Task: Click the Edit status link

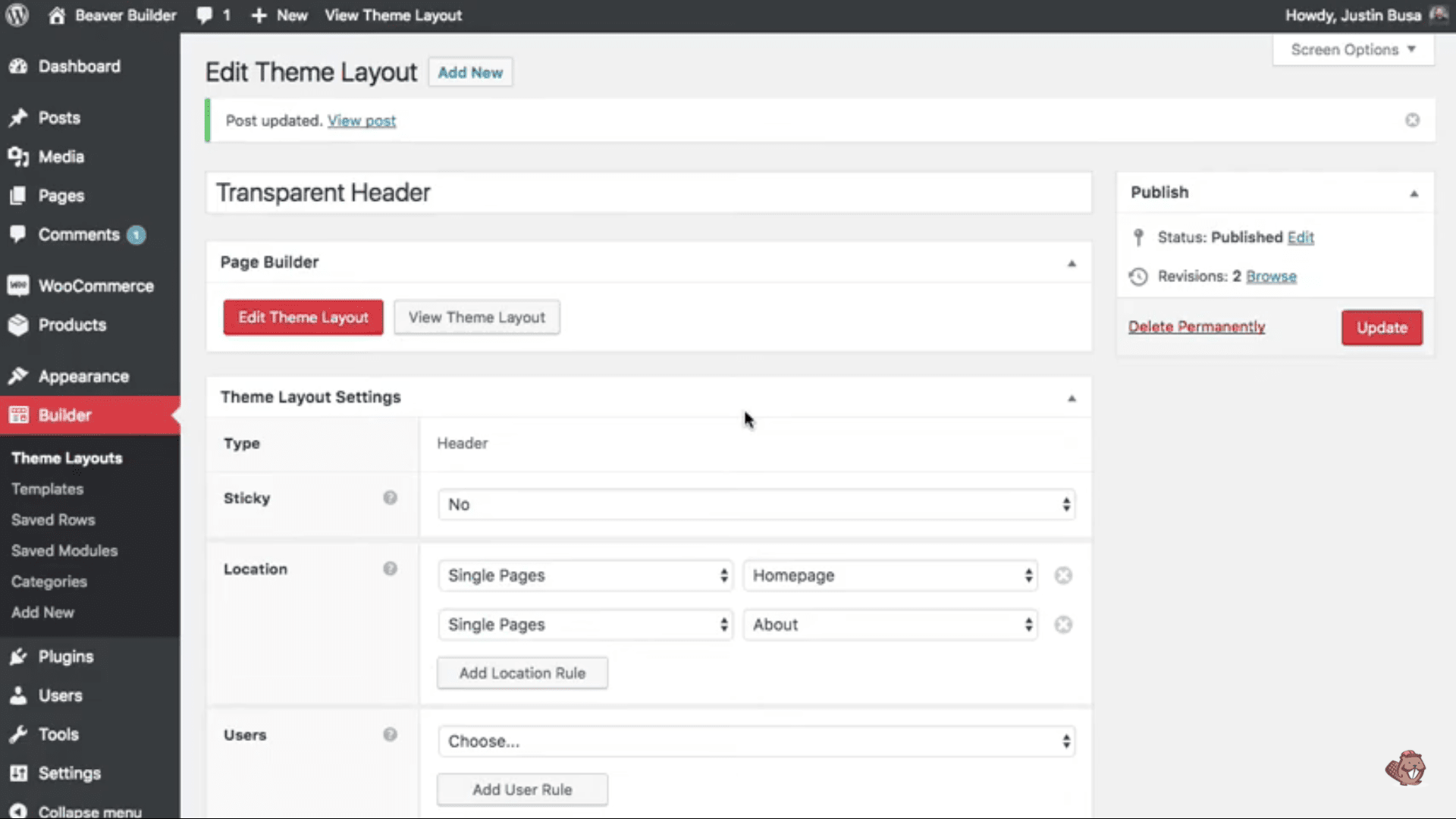Action: (1301, 237)
